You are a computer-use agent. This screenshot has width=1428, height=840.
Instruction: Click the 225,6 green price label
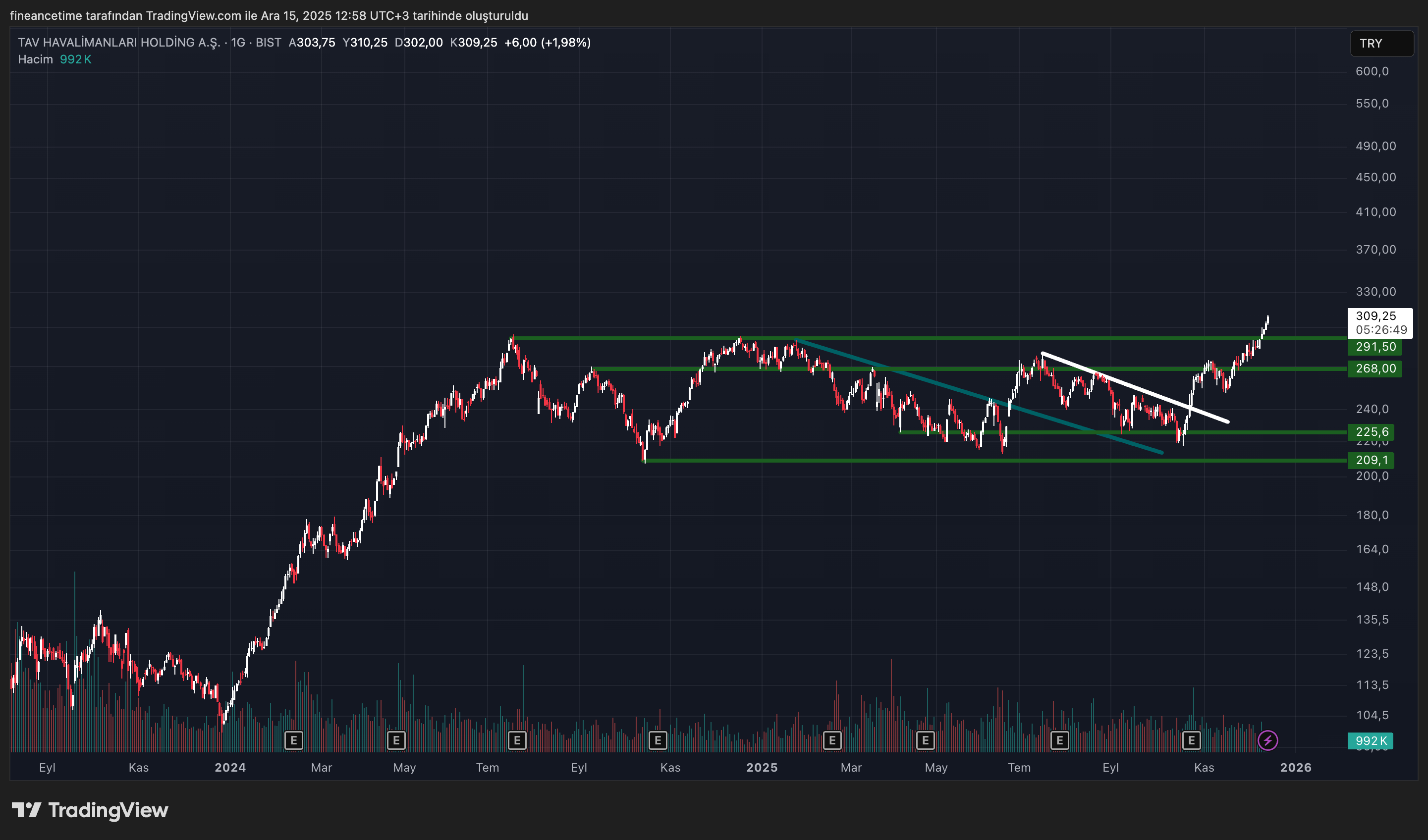1371,432
